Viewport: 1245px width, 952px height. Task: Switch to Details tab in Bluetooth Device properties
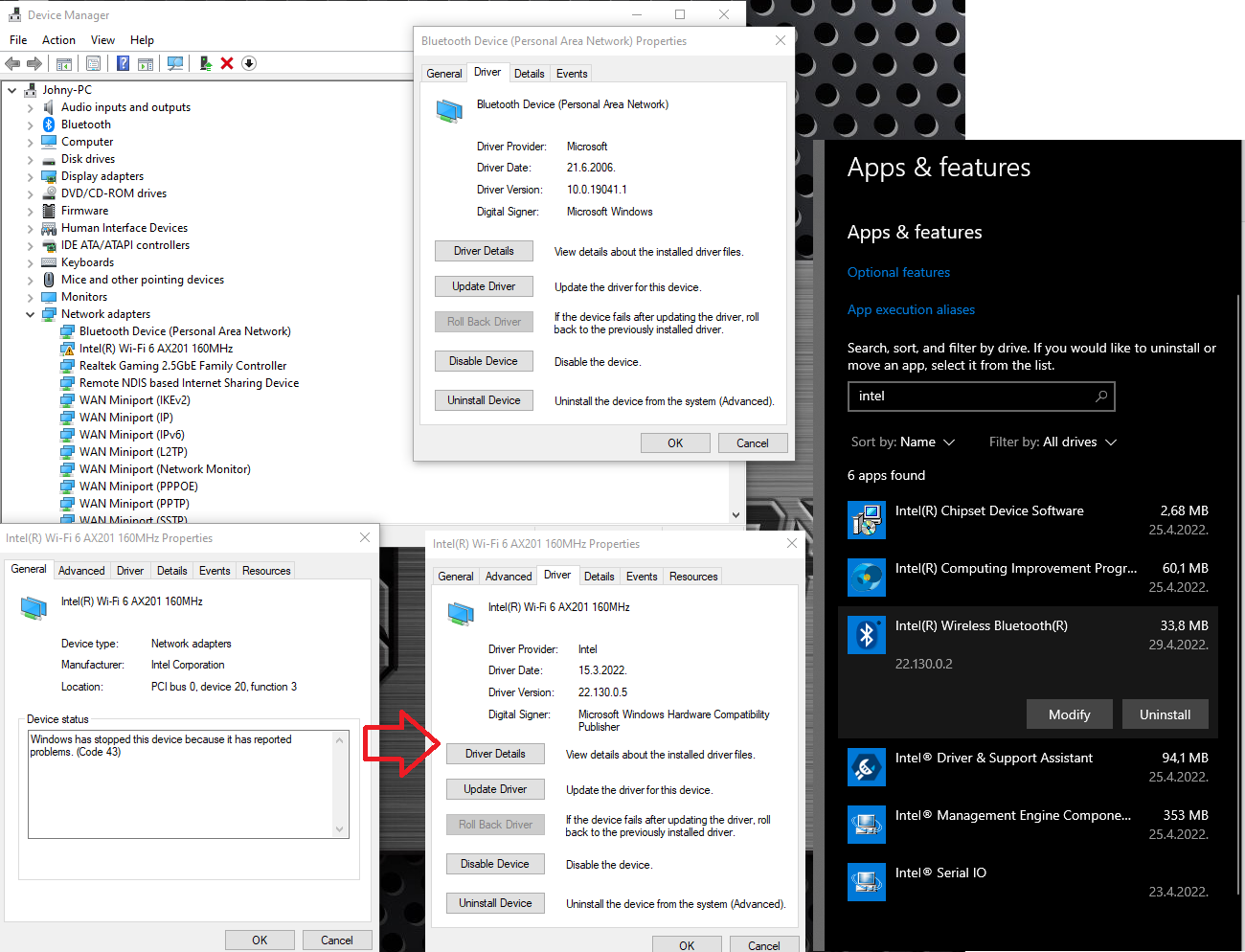[529, 74]
